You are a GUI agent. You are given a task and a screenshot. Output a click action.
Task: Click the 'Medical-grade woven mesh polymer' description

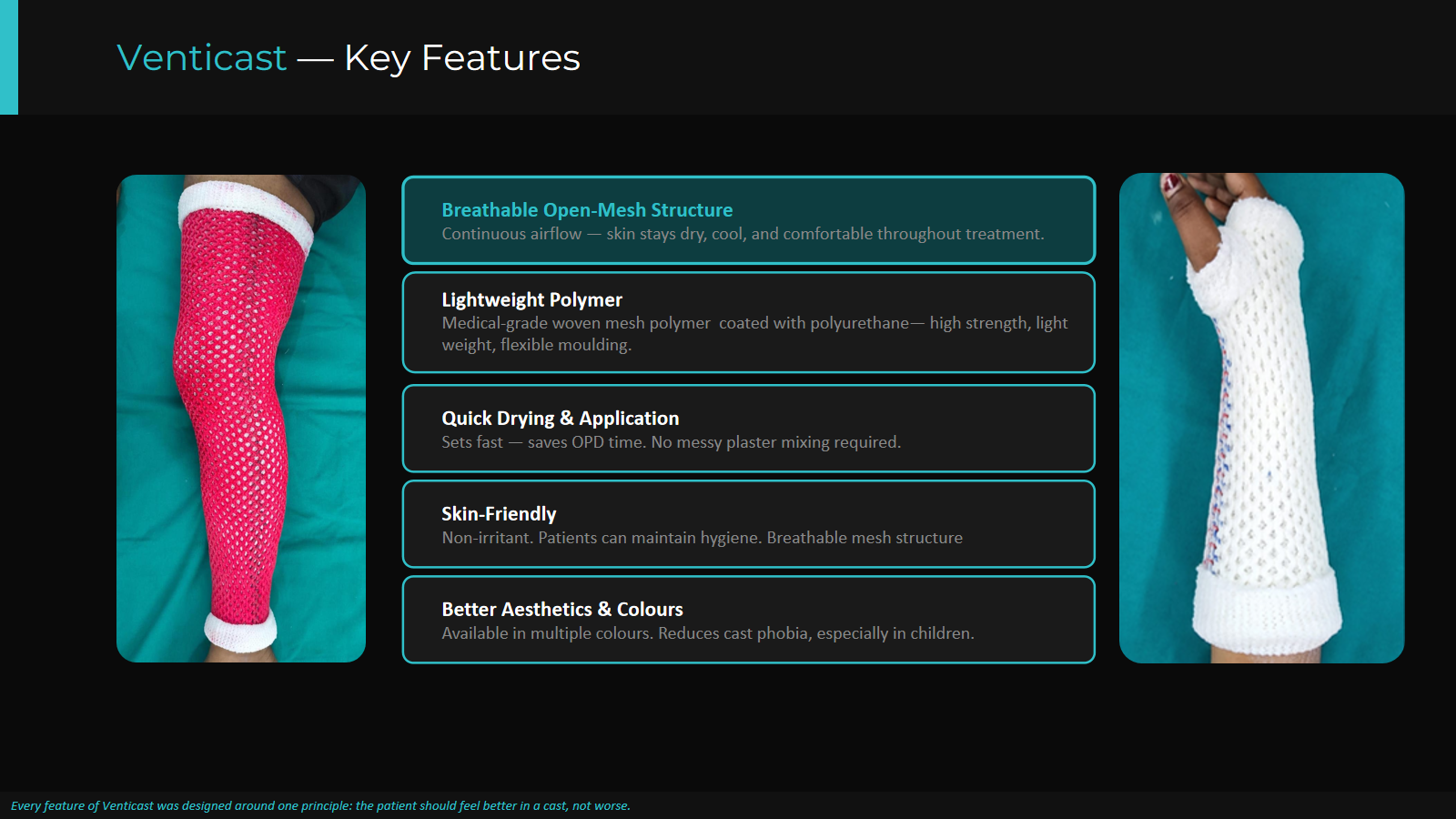754,334
